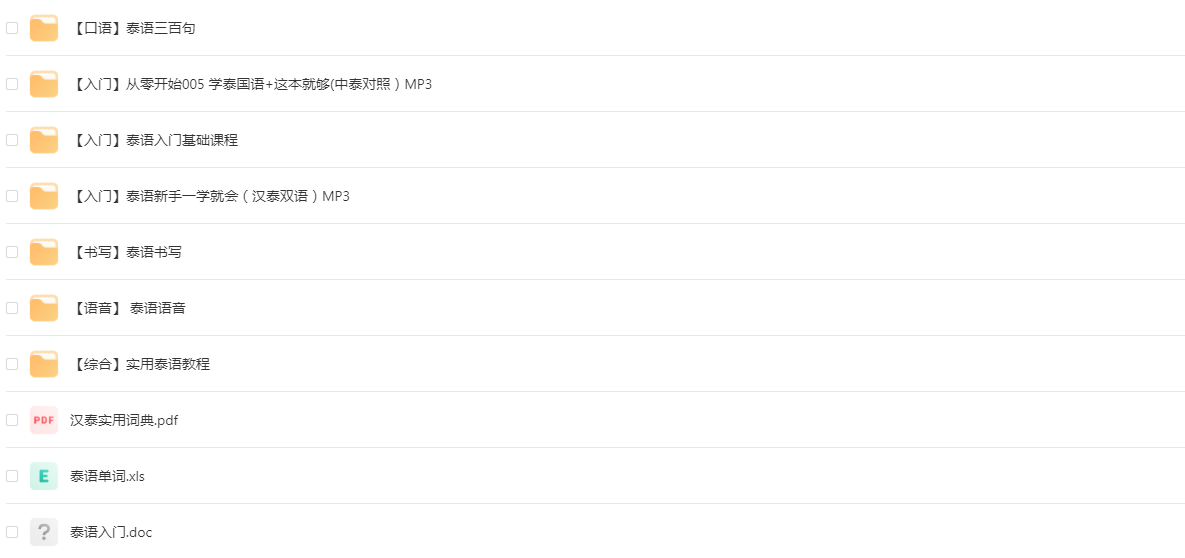
Task: Click folder icon beside 从零开始005 学泰国语
Action: click(44, 84)
